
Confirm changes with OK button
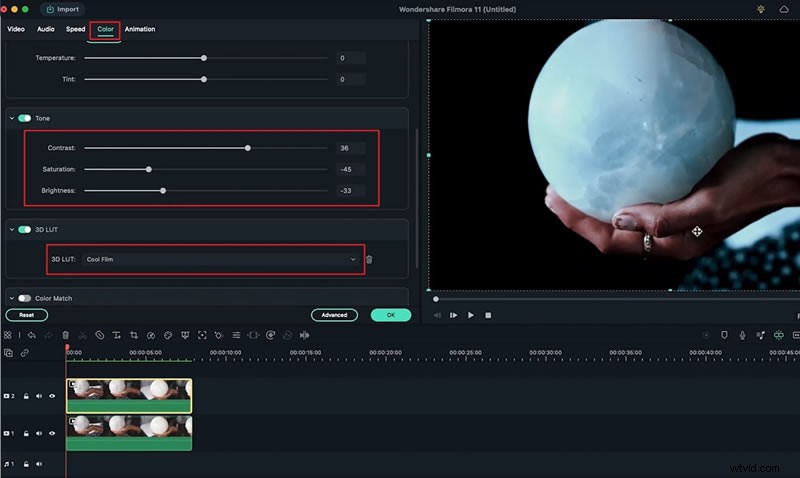tap(391, 315)
